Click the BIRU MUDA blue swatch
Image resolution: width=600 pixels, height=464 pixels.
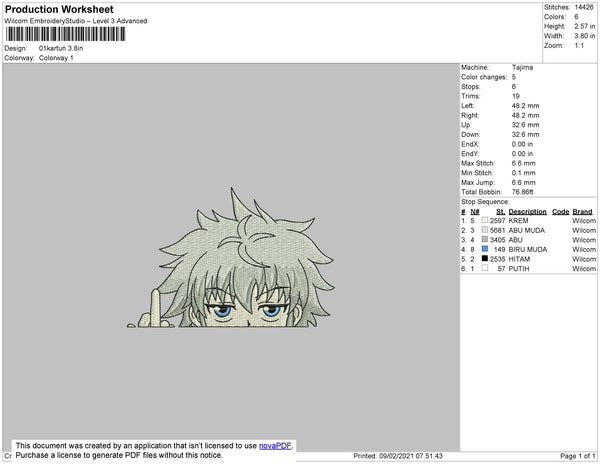click(485, 249)
